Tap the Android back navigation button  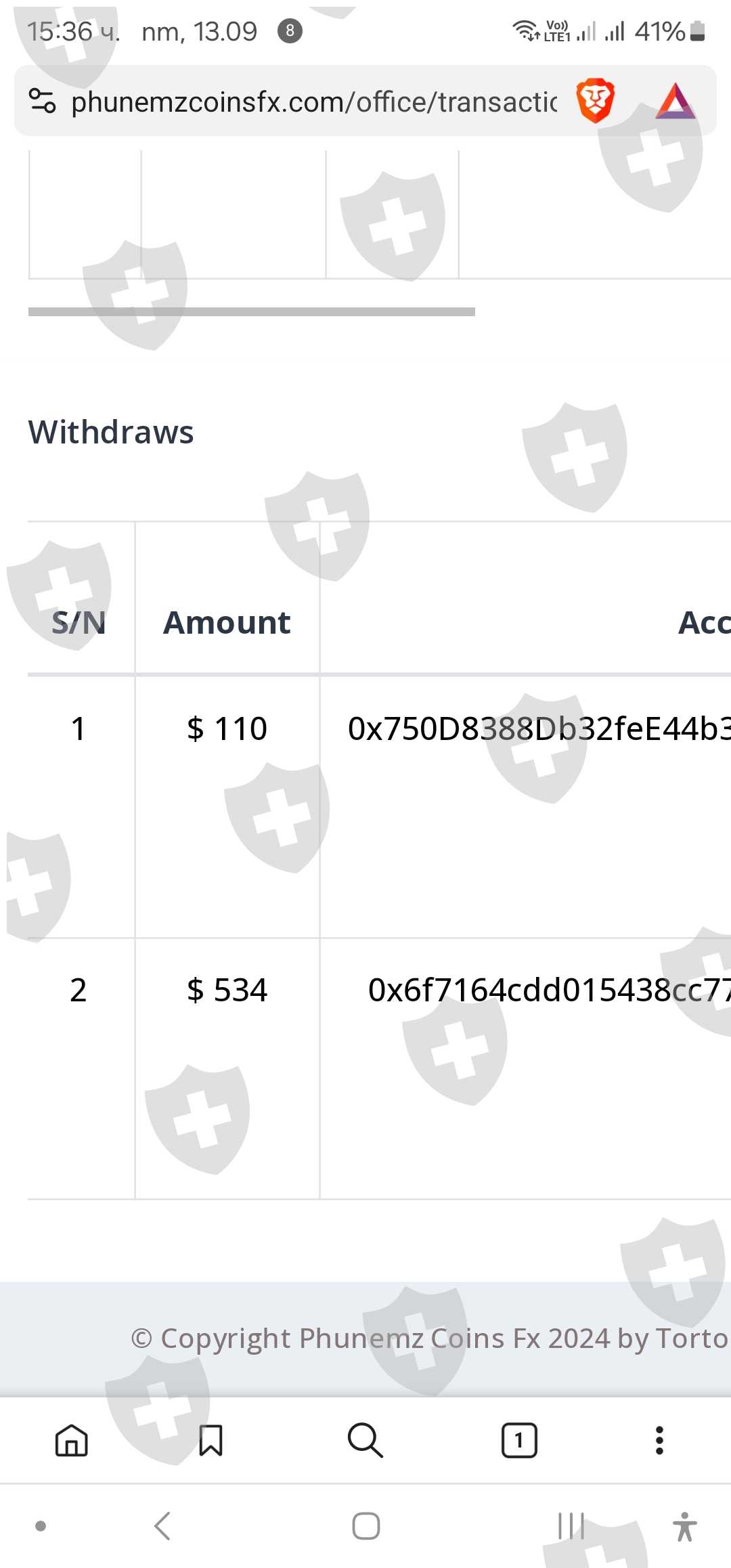pyautogui.click(x=162, y=1526)
